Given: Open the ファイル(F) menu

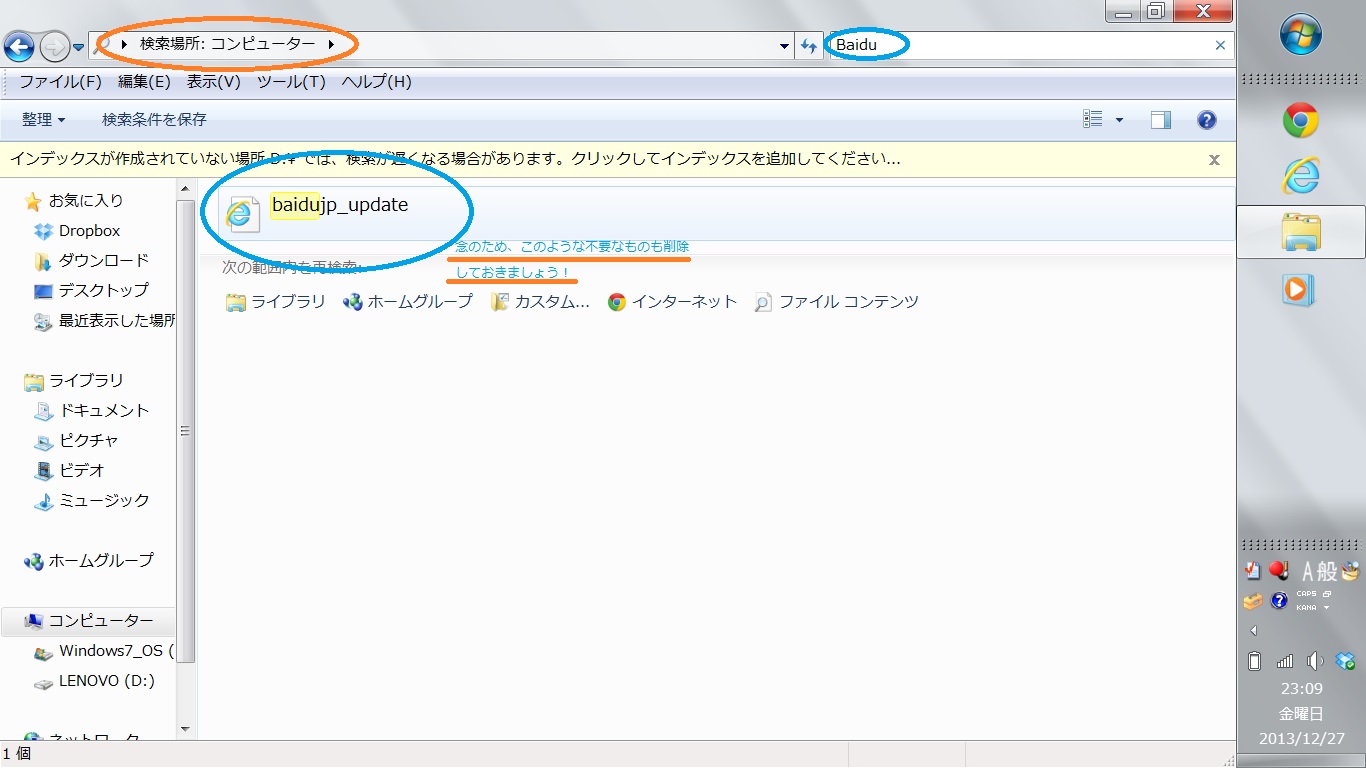Looking at the screenshot, I should [61, 82].
